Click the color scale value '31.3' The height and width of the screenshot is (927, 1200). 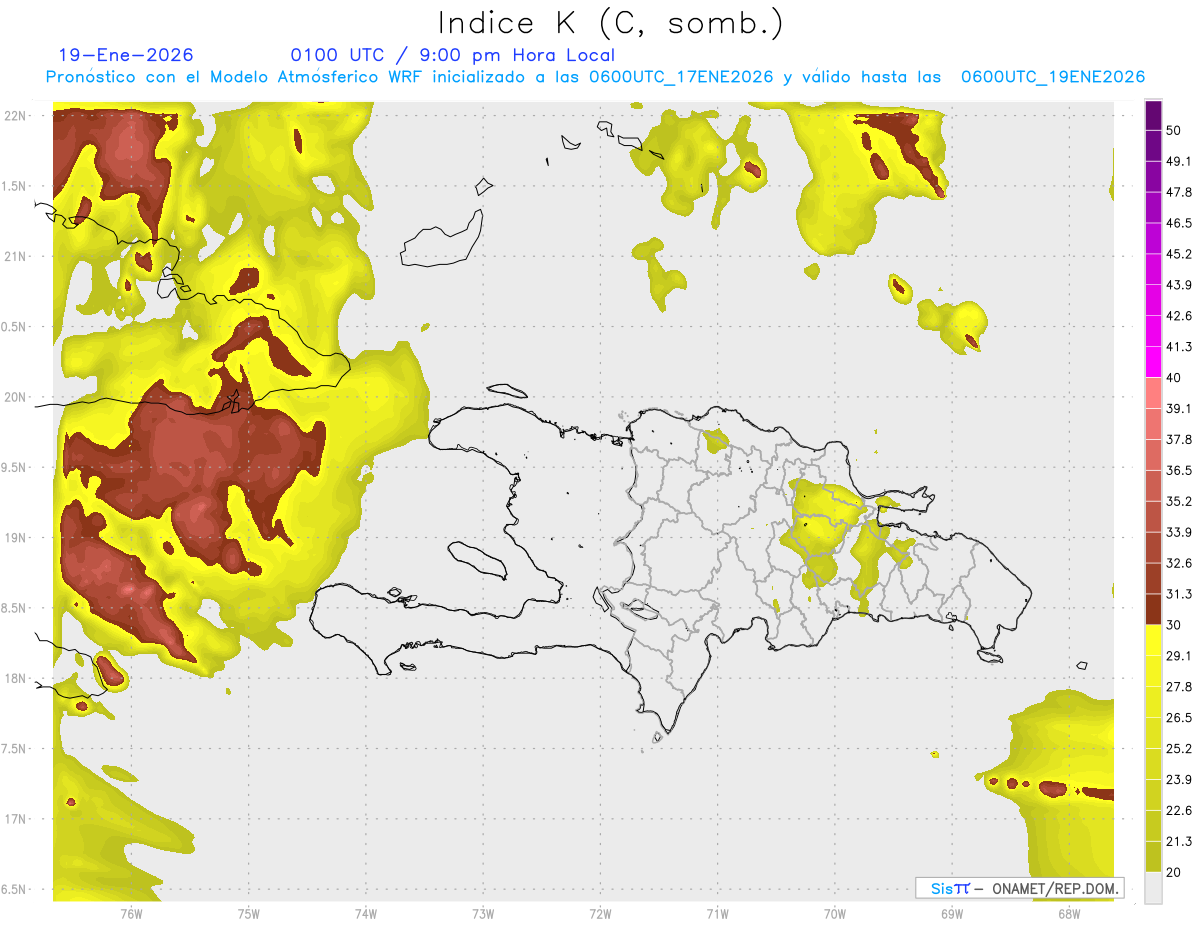(1179, 594)
